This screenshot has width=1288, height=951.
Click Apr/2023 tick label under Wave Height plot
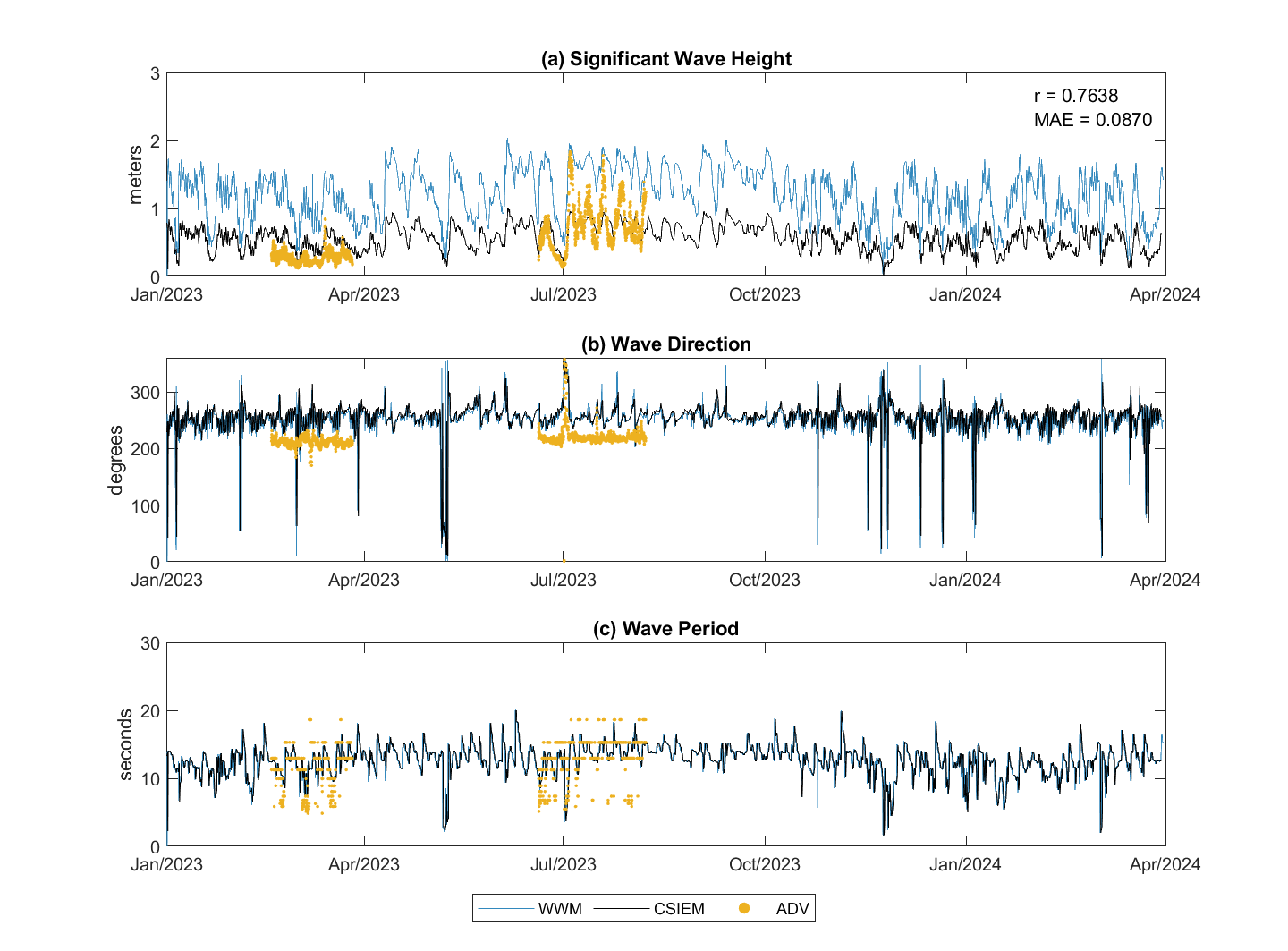(x=364, y=295)
